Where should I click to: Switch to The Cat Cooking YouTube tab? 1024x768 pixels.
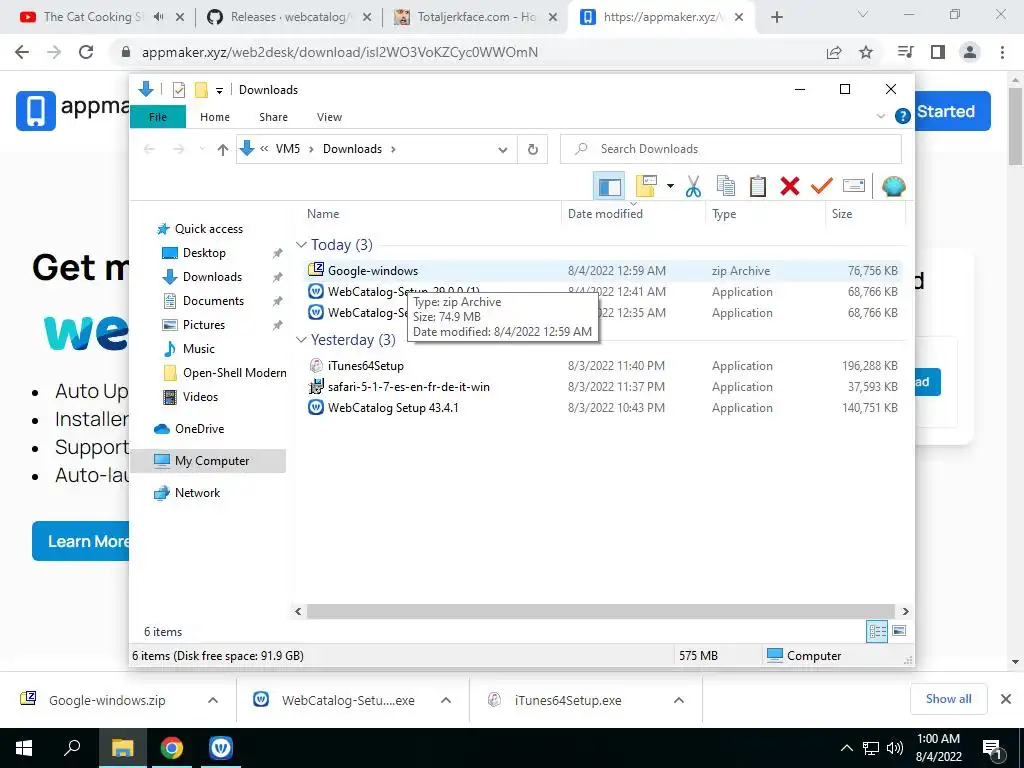click(x=101, y=17)
